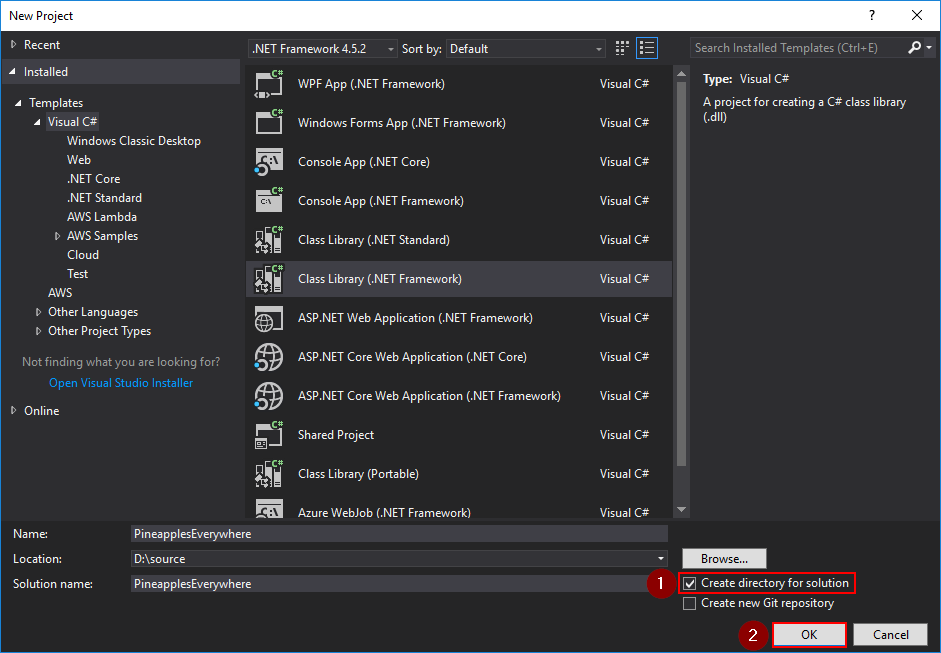Click the project Name text field

coord(399,534)
